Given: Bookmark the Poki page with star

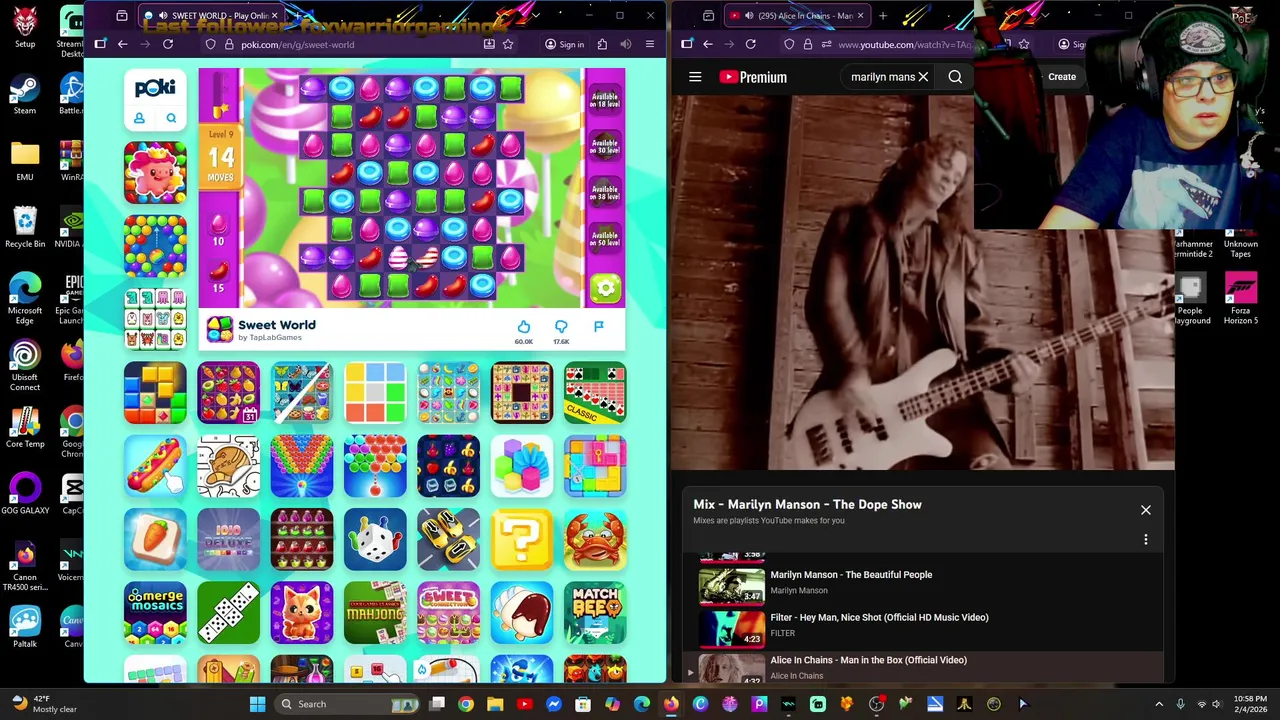Looking at the screenshot, I should pos(508,44).
